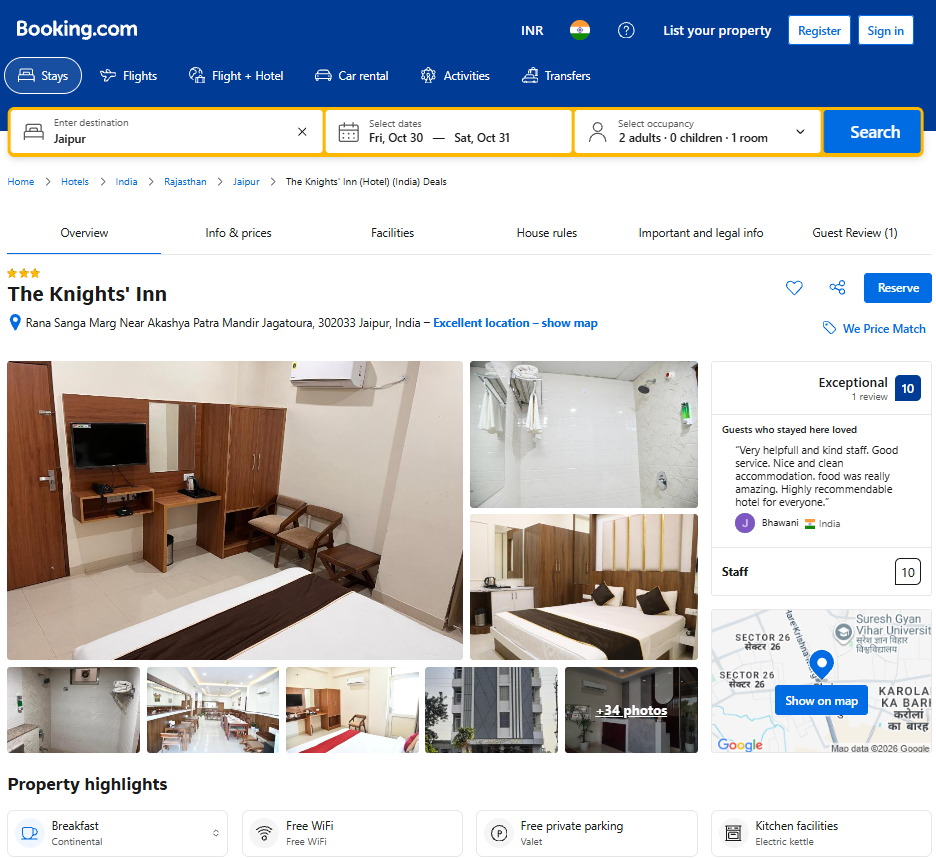Open the Sat, Oct 31 check-out date
Viewport: 936px width, 858px height.
point(482,138)
